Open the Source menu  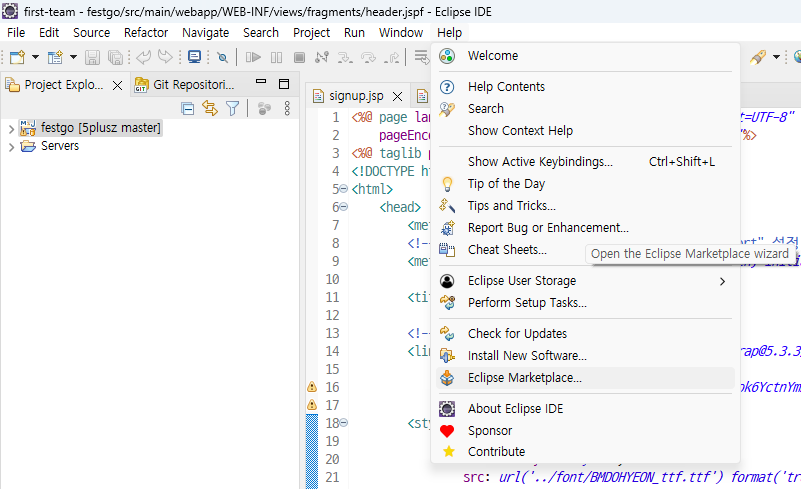point(91,33)
